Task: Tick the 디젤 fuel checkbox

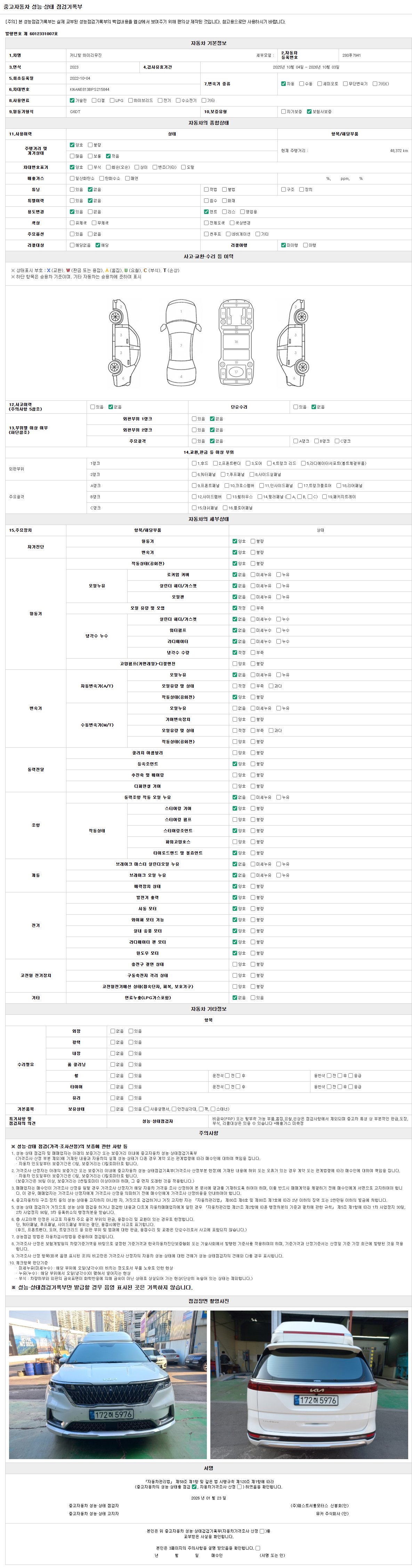Action: 94,101
